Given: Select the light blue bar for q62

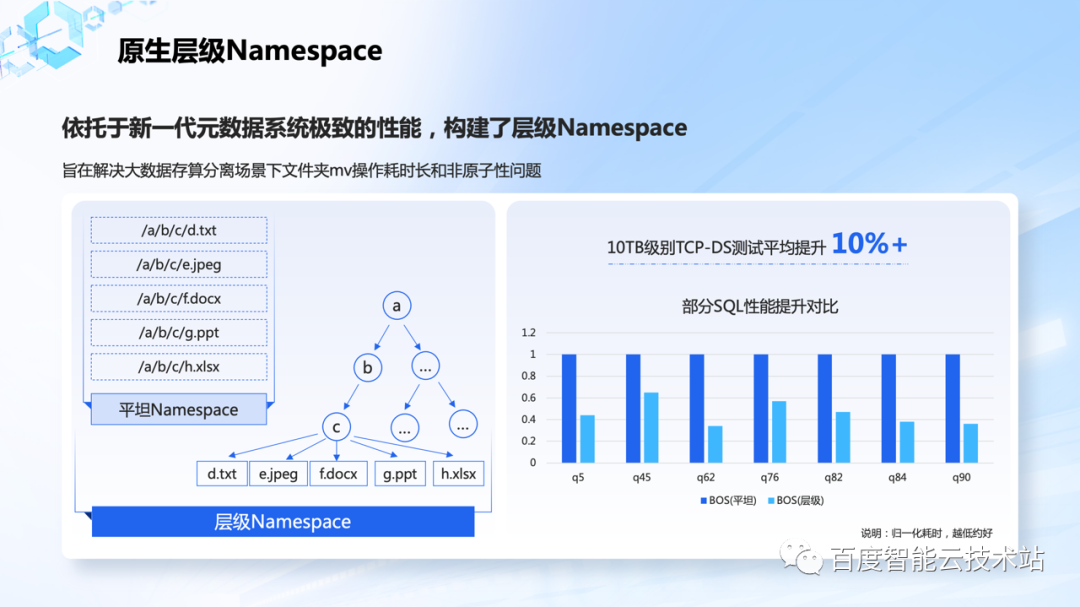Looking at the screenshot, I should [x=715, y=444].
